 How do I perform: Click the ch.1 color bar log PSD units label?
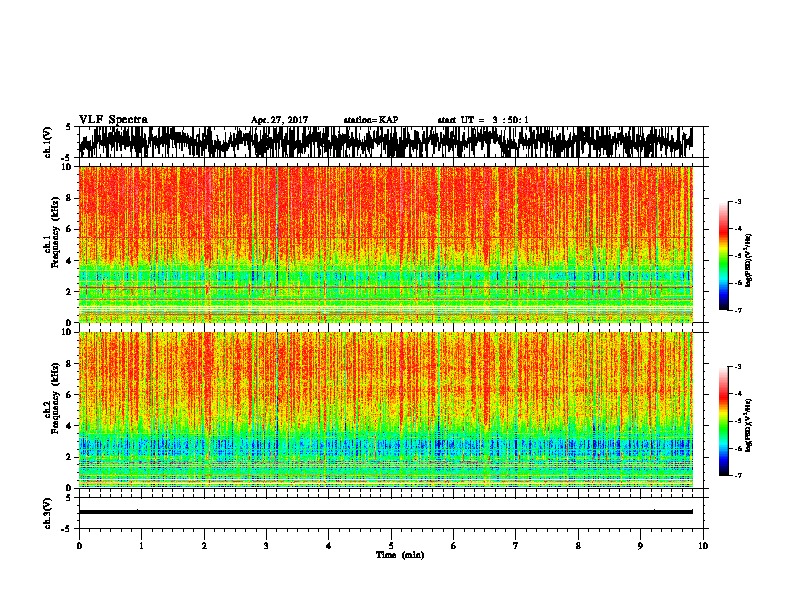pyautogui.click(x=749, y=260)
